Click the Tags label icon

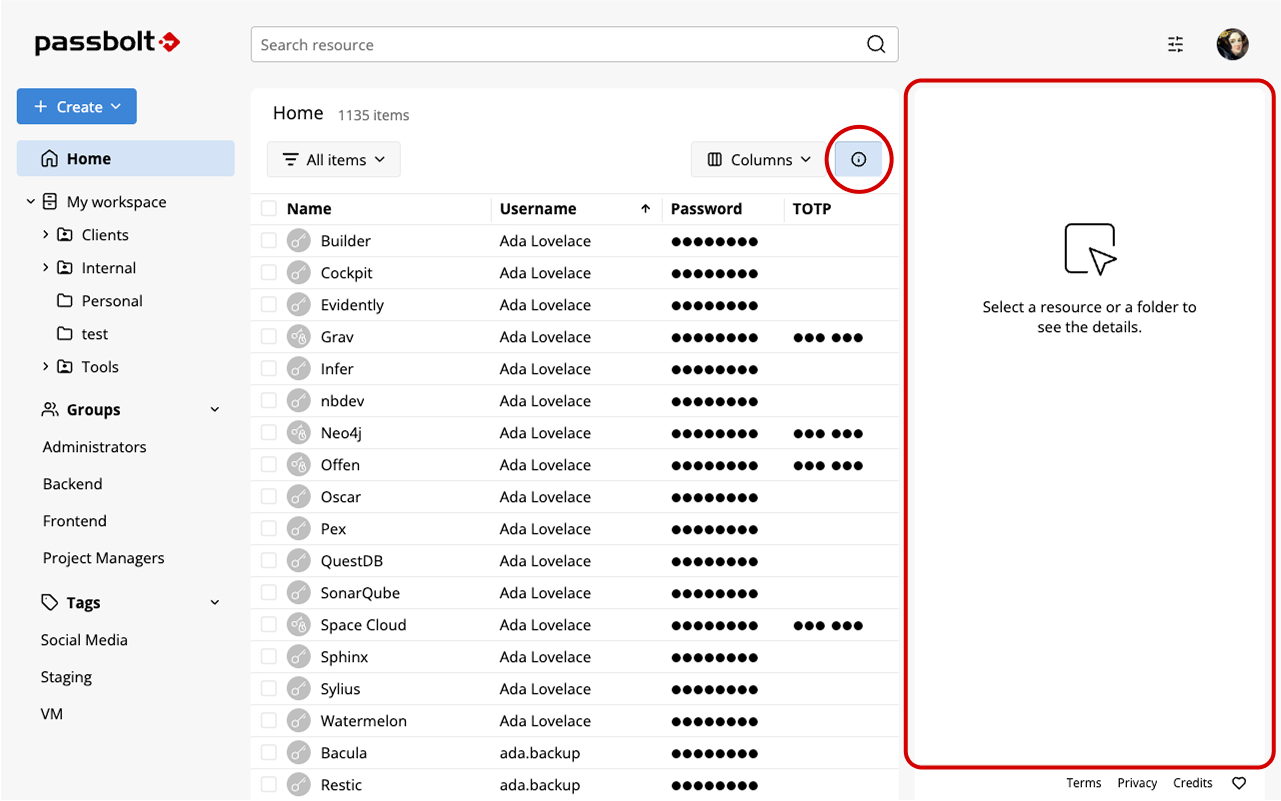pos(49,603)
